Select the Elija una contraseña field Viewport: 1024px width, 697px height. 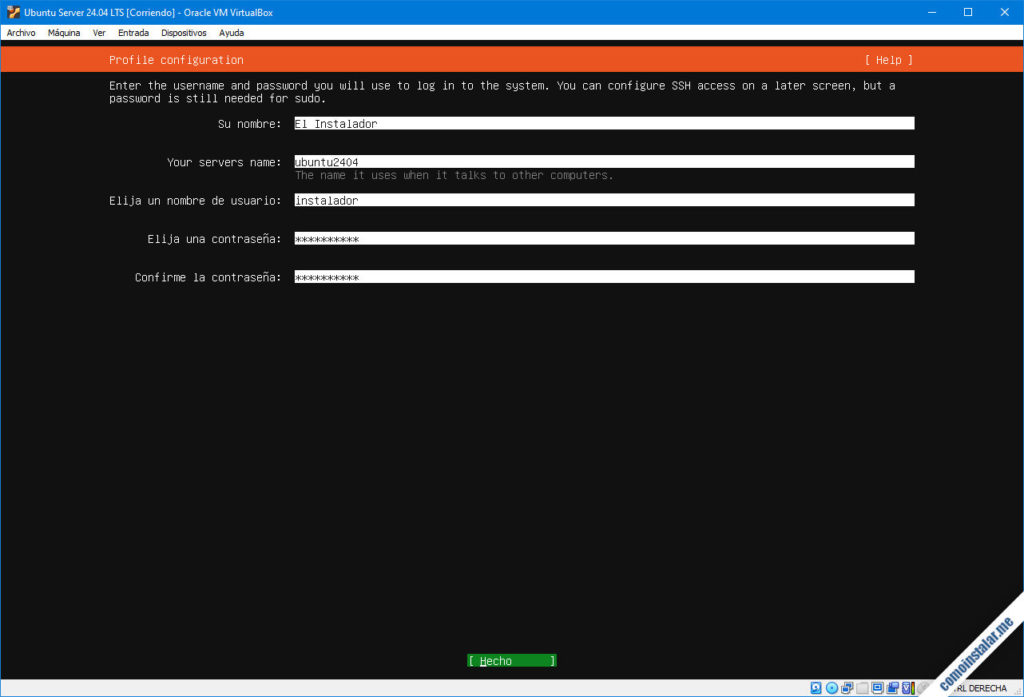604,238
